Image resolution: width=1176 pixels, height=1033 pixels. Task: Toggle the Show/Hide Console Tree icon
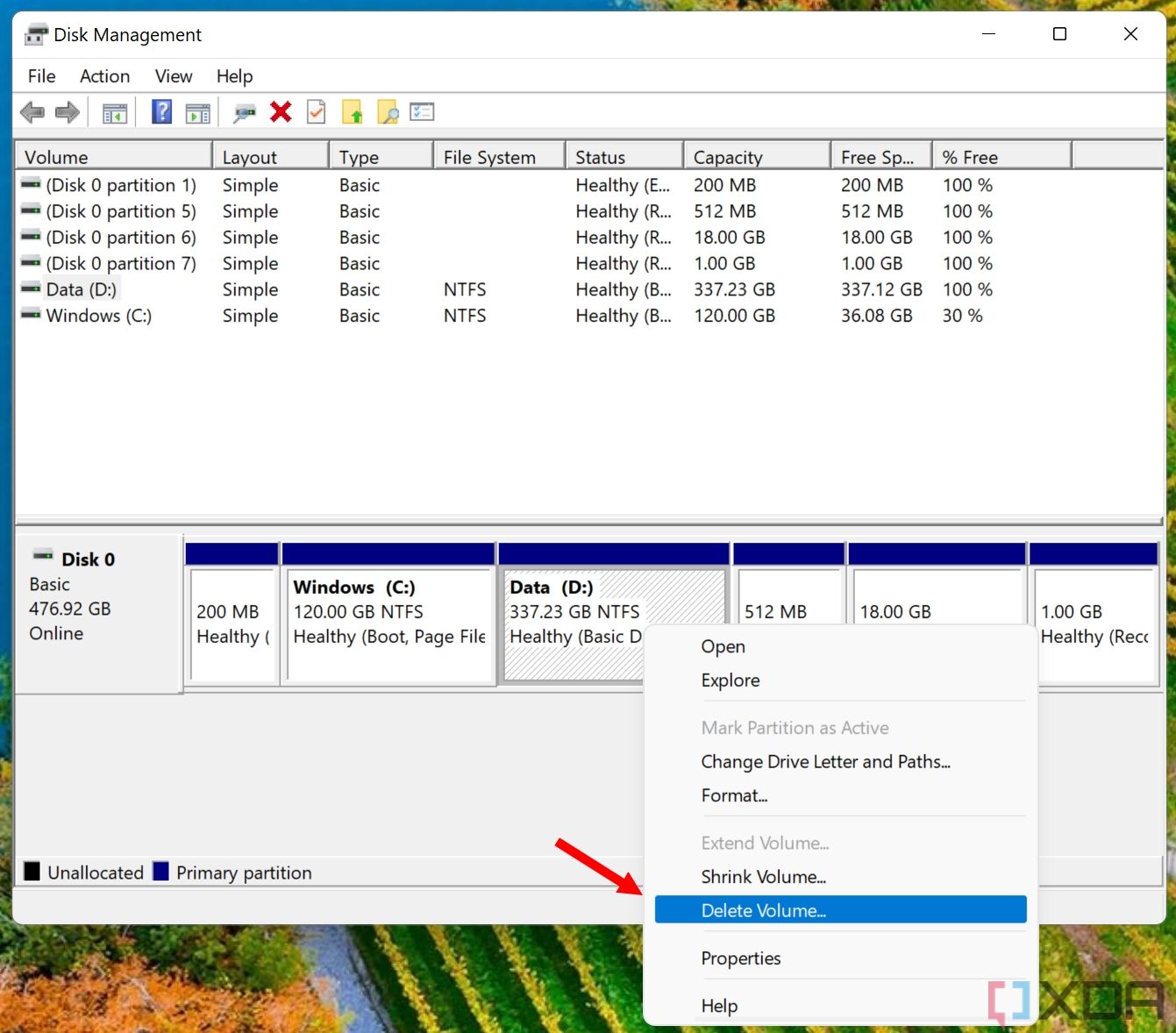114,111
